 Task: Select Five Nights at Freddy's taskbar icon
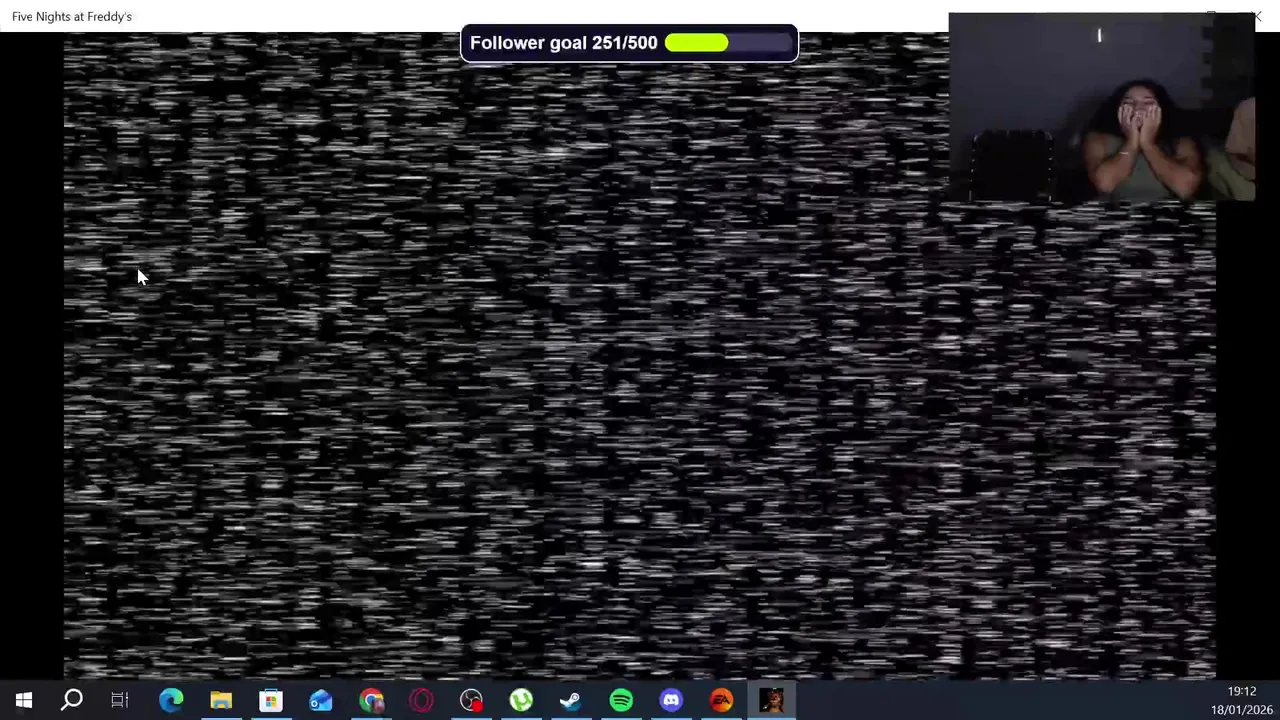click(771, 700)
